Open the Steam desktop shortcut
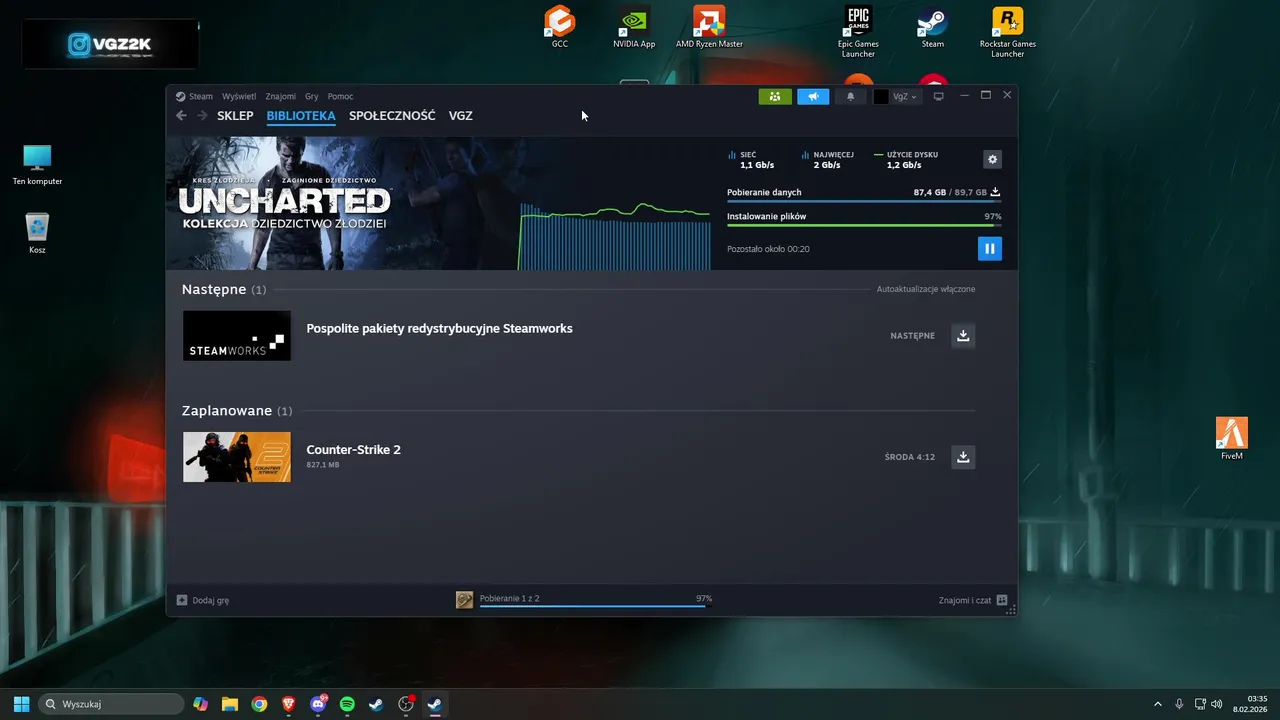 tap(933, 27)
